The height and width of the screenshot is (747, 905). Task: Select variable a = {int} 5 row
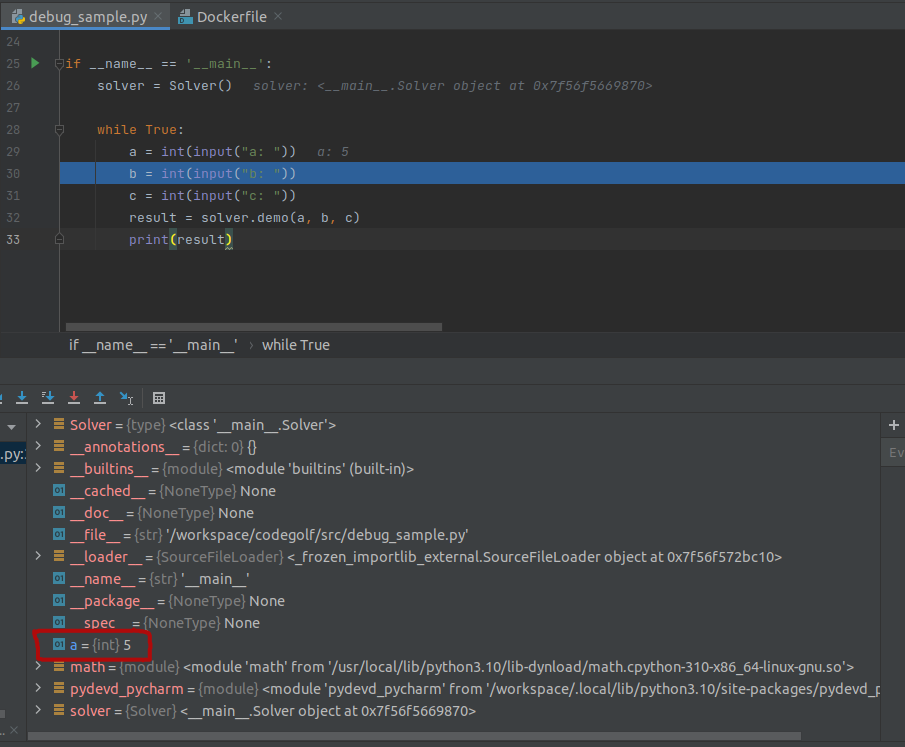pyautogui.click(x=100, y=645)
